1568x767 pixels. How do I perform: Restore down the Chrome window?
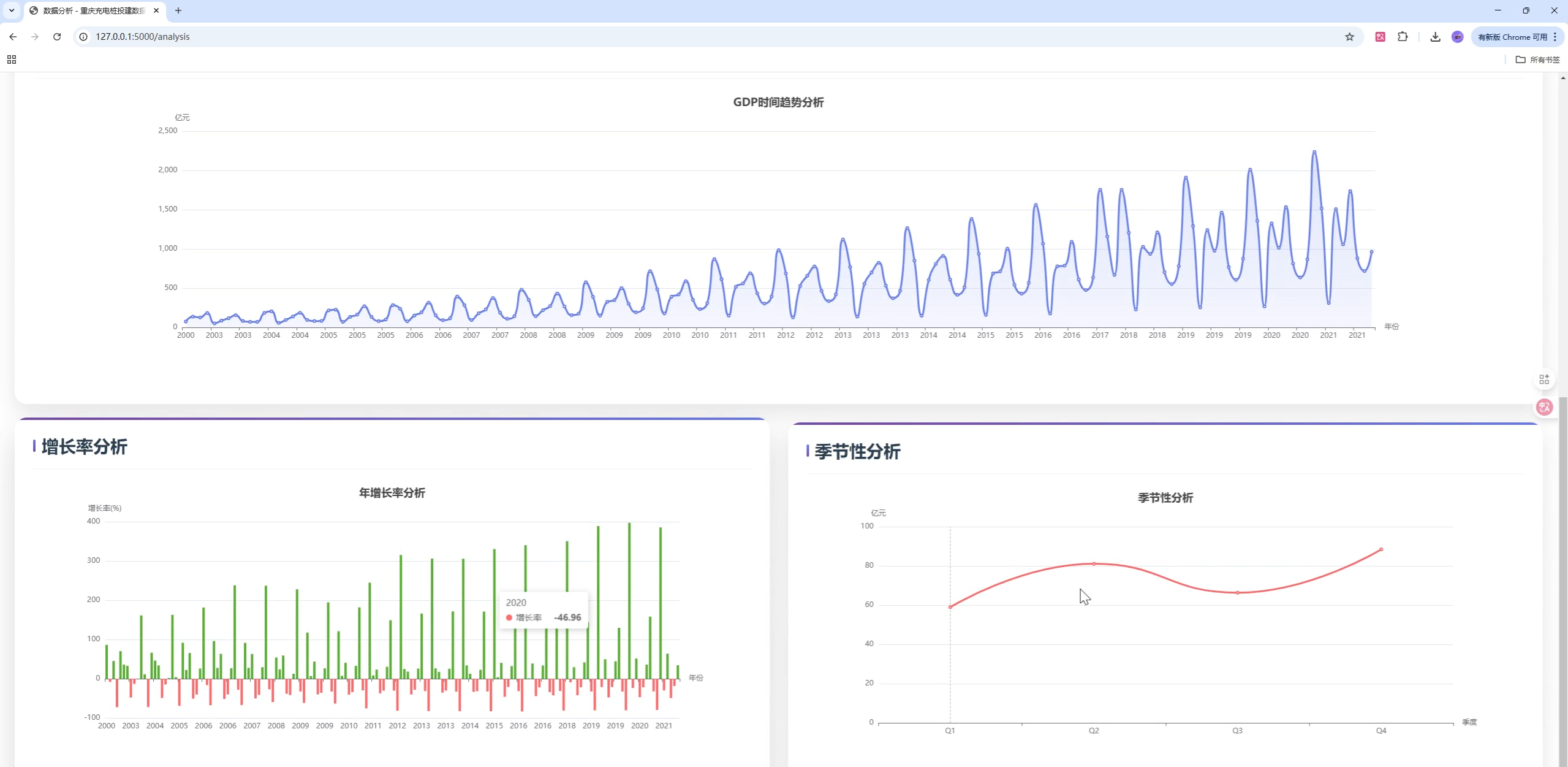click(1526, 10)
